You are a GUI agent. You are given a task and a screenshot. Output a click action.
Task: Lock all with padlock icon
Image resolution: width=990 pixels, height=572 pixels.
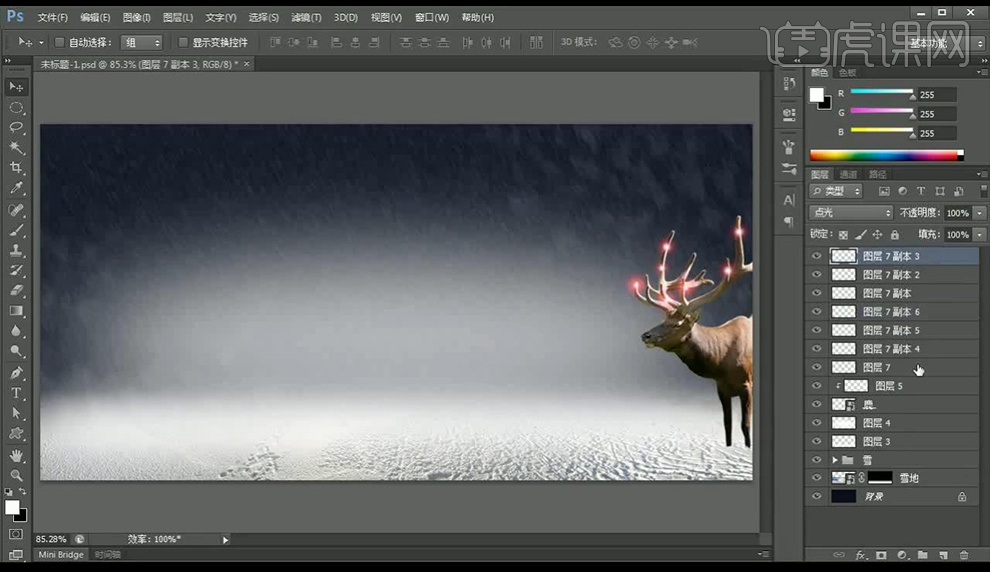(x=895, y=235)
